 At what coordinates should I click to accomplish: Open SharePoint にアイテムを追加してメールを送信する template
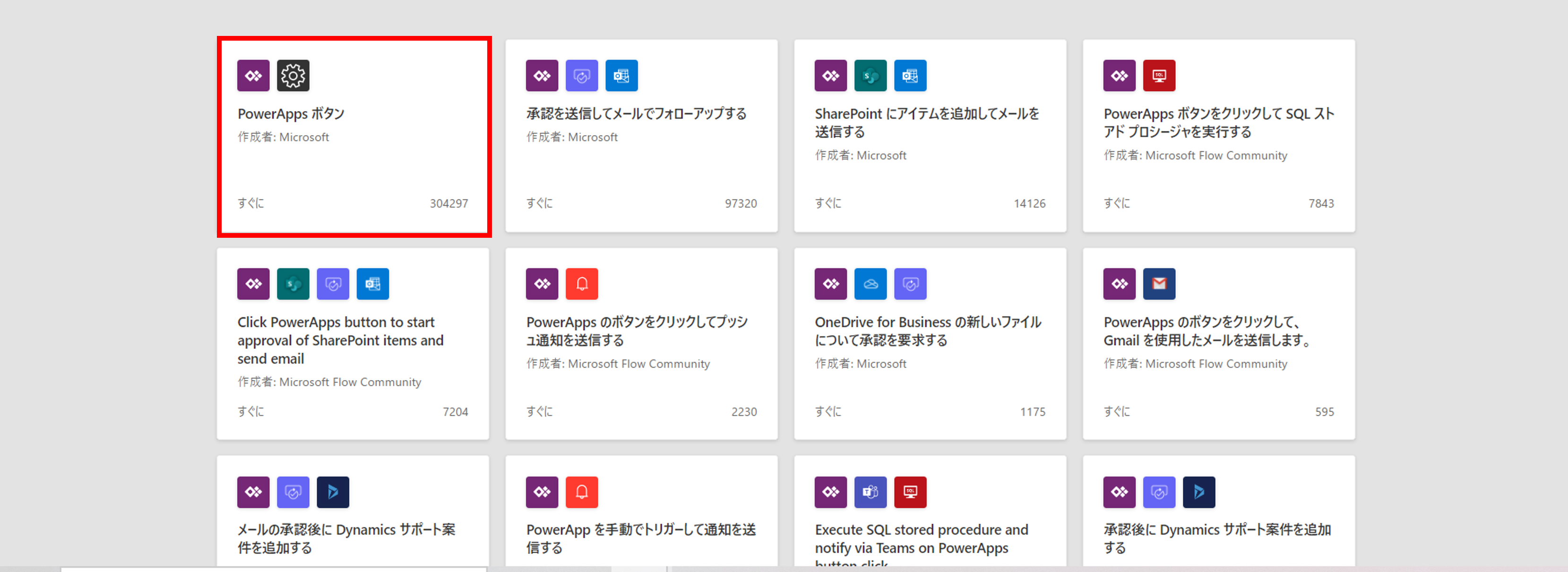click(927, 122)
